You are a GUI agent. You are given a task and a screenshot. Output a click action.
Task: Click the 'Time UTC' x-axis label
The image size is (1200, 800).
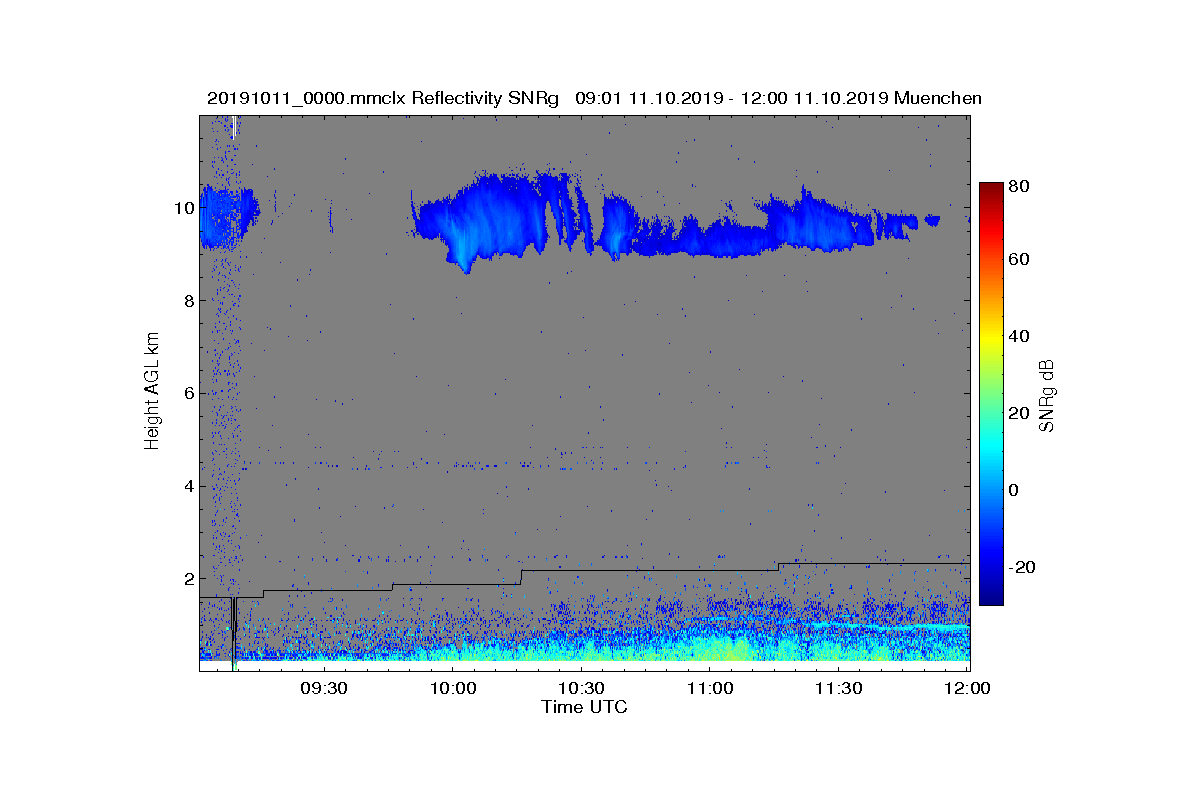click(x=584, y=707)
